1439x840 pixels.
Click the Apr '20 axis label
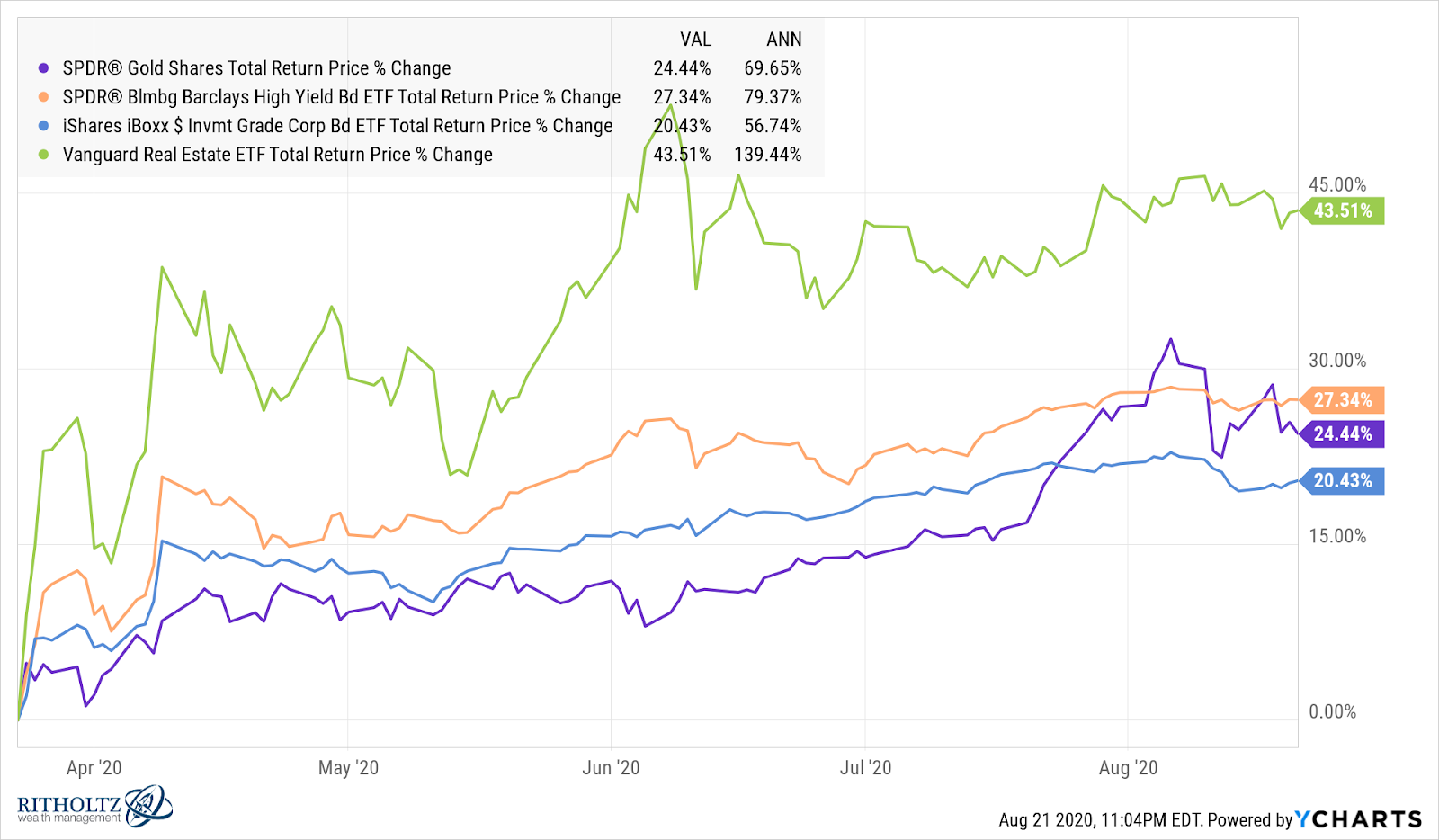point(94,768)
